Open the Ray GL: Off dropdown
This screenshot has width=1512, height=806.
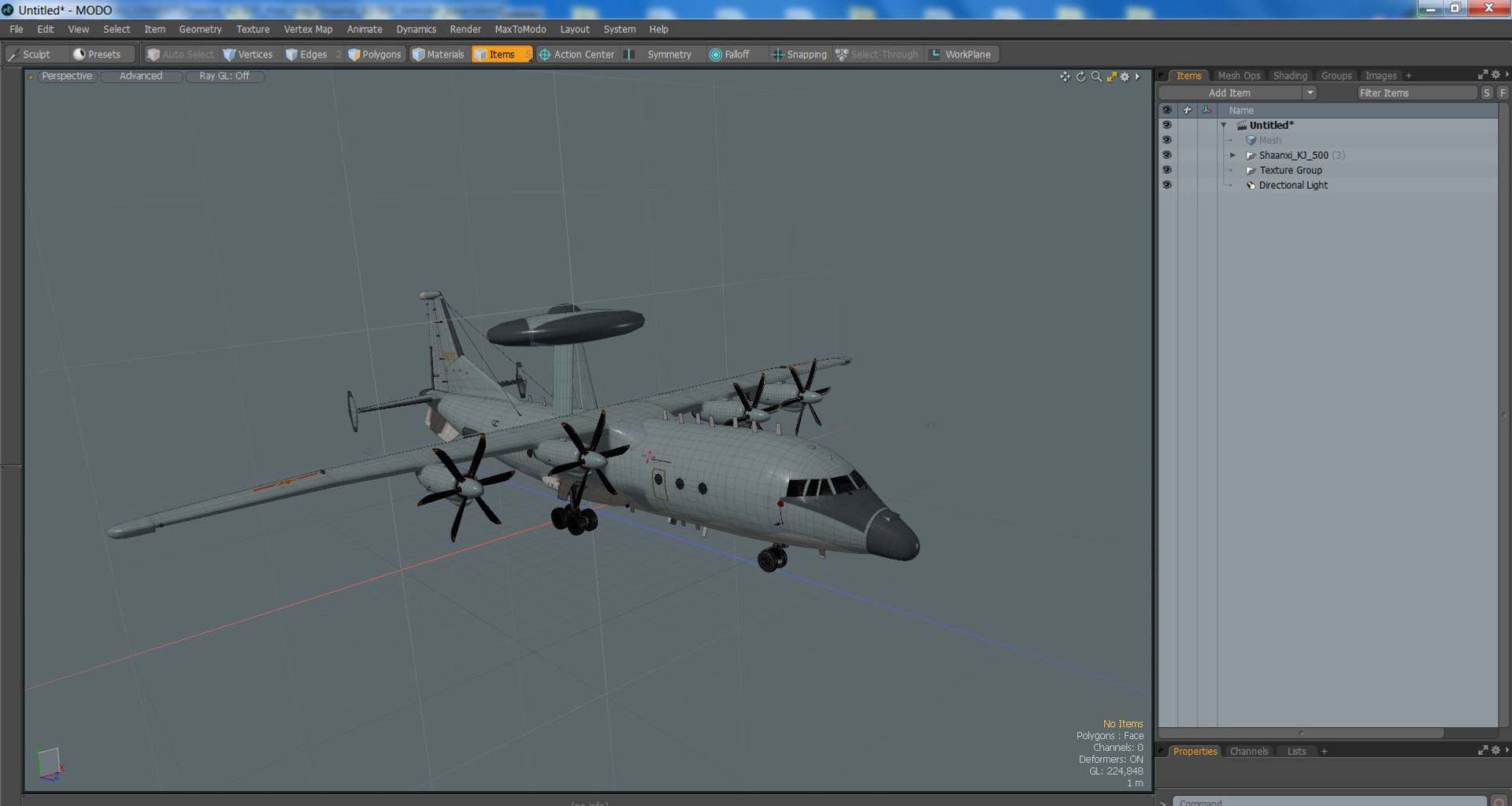224,76
